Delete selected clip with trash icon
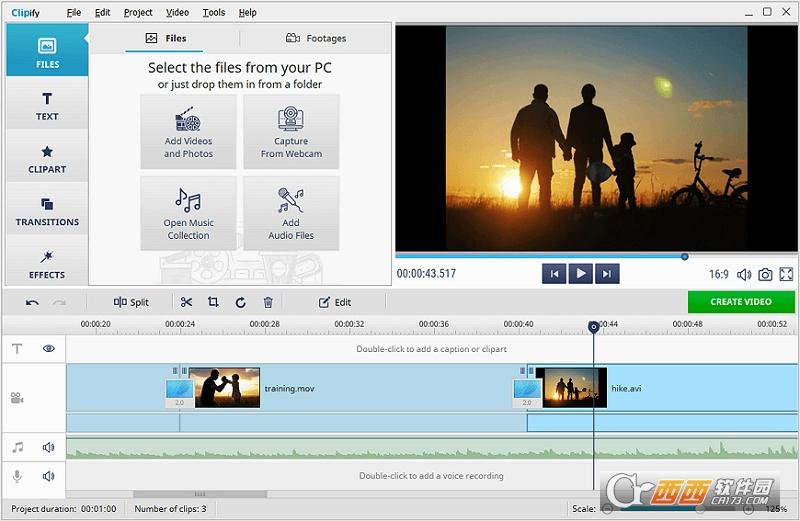800x521 pixels. [x=268, y=303]
